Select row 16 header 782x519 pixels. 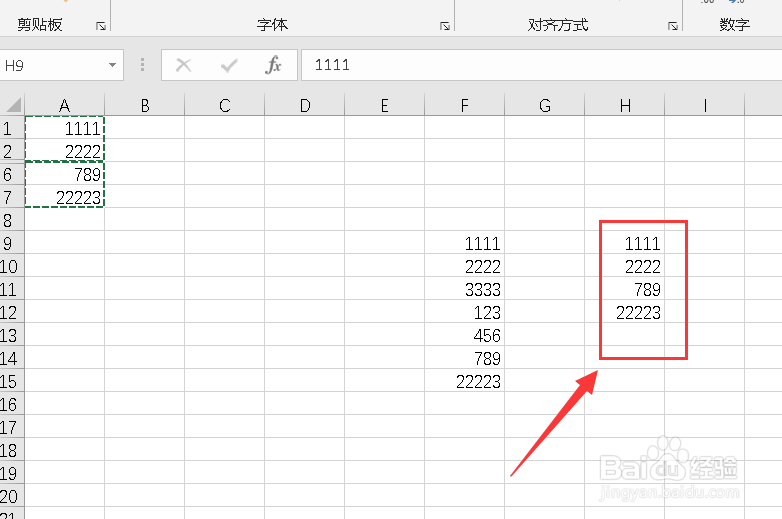[12, 404]
